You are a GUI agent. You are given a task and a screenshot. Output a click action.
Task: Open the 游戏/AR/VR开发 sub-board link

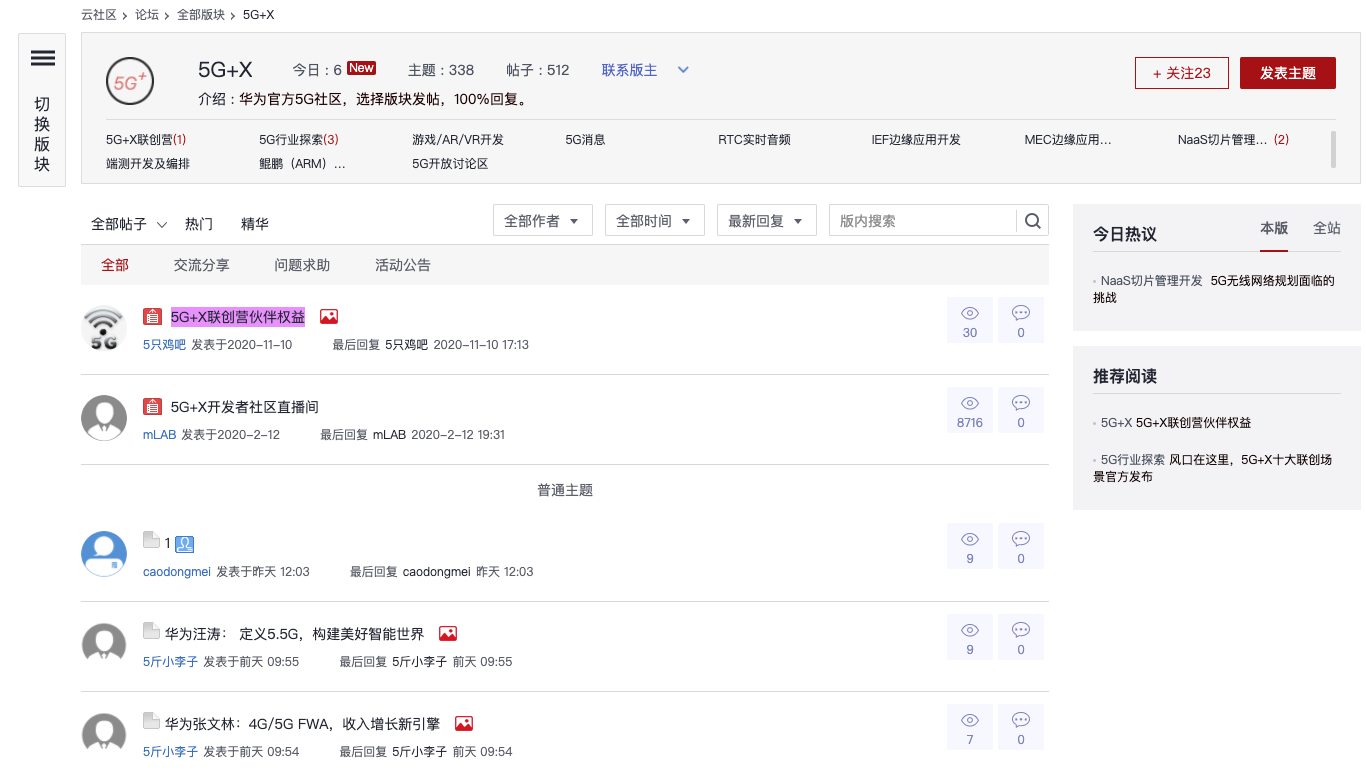(x=458, y=140)
